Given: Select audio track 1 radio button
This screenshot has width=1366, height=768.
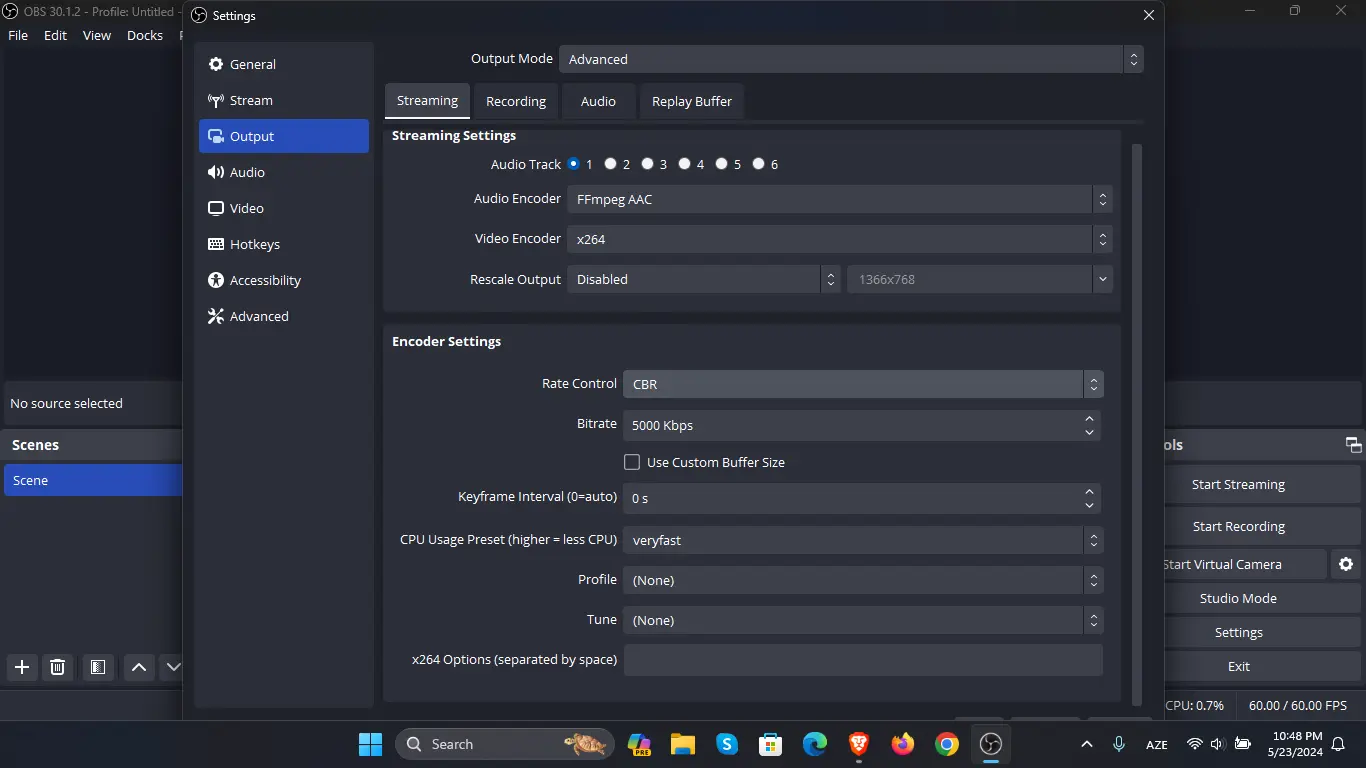Looking at the screenshot, I should [574, 164].
